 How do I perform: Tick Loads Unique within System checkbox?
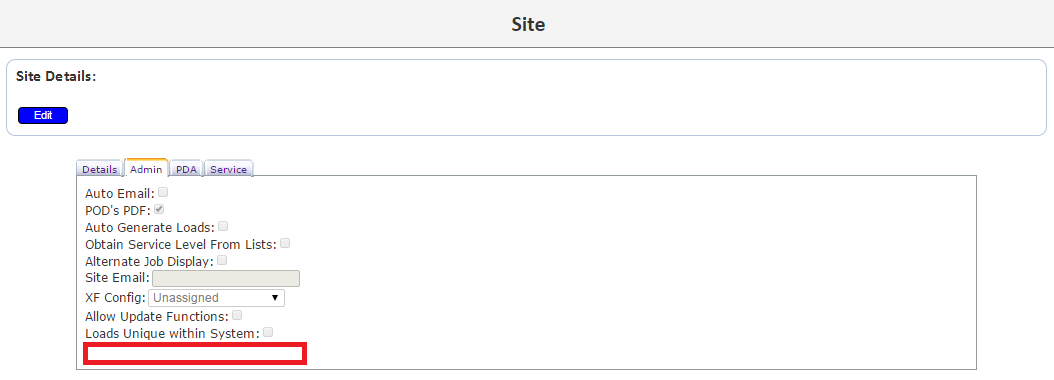click(x=268, y=332)
